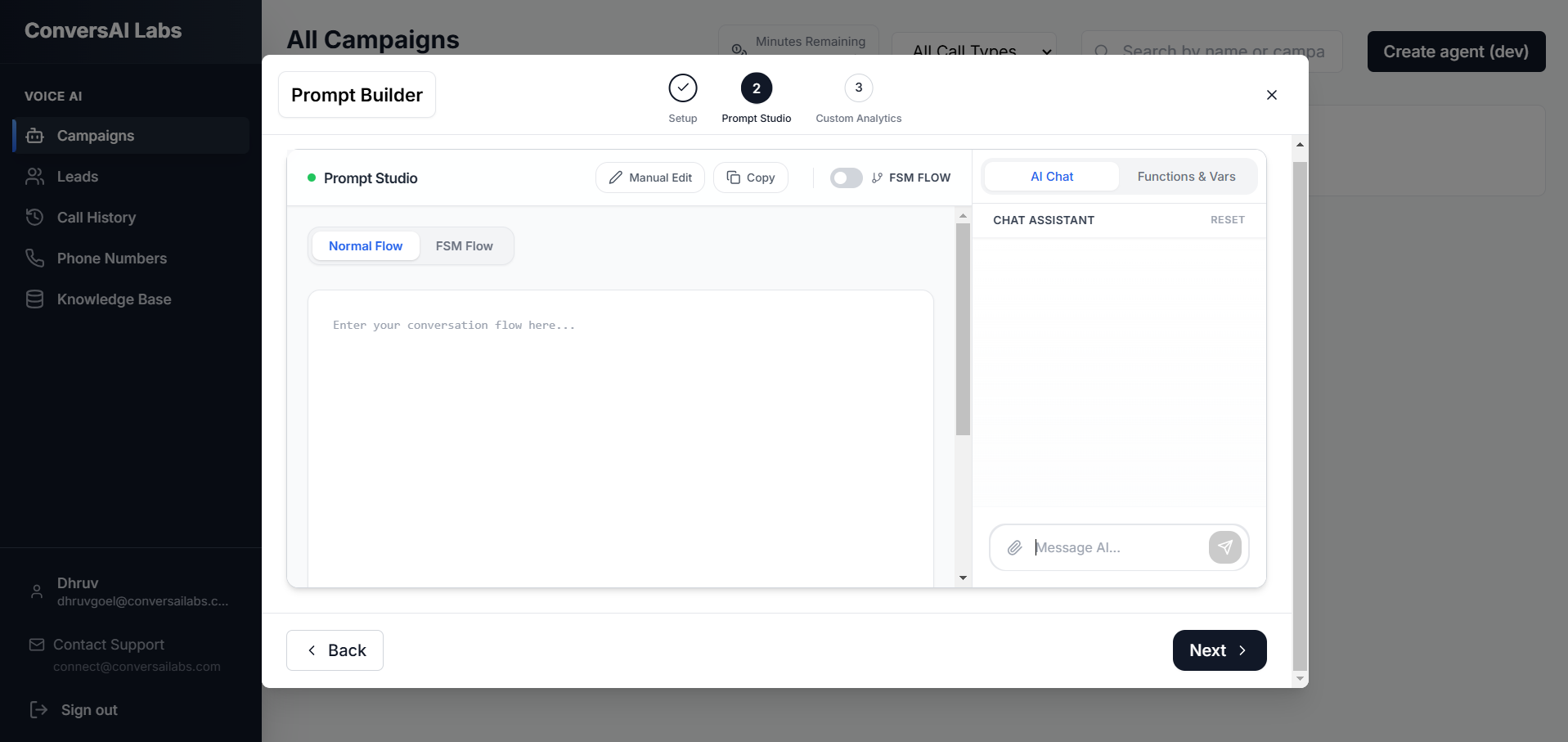This screenshot has height=742, width=1568.
Task: Click the Leads people icon
Action: (x=34, y=177)
